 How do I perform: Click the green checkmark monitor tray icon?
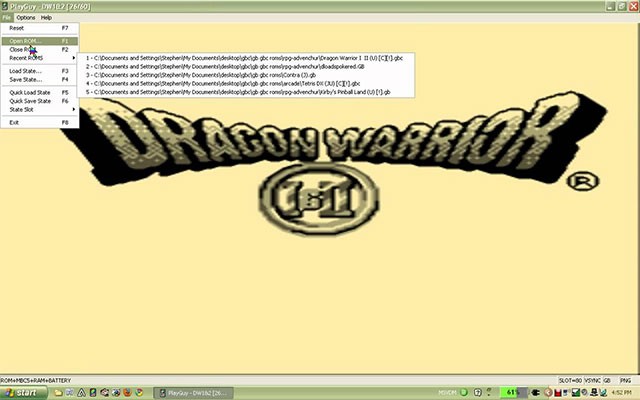pyautogui.click(x=576, y=393)
